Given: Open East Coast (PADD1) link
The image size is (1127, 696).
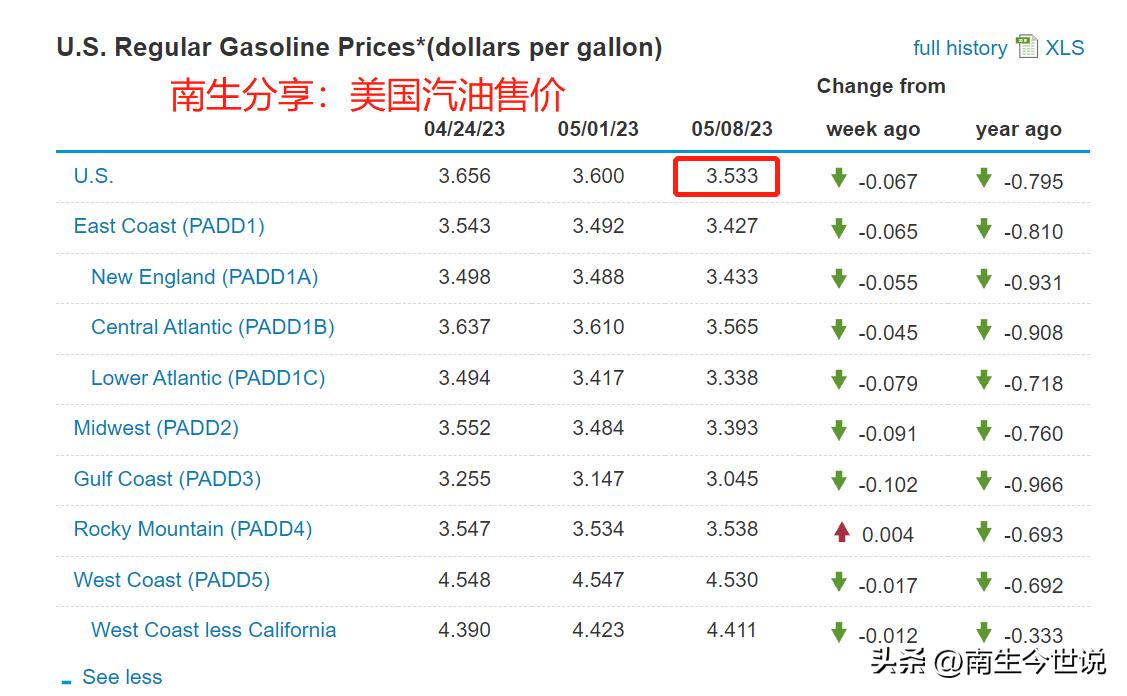Looking at the screenshot, I should coord(169,226).
